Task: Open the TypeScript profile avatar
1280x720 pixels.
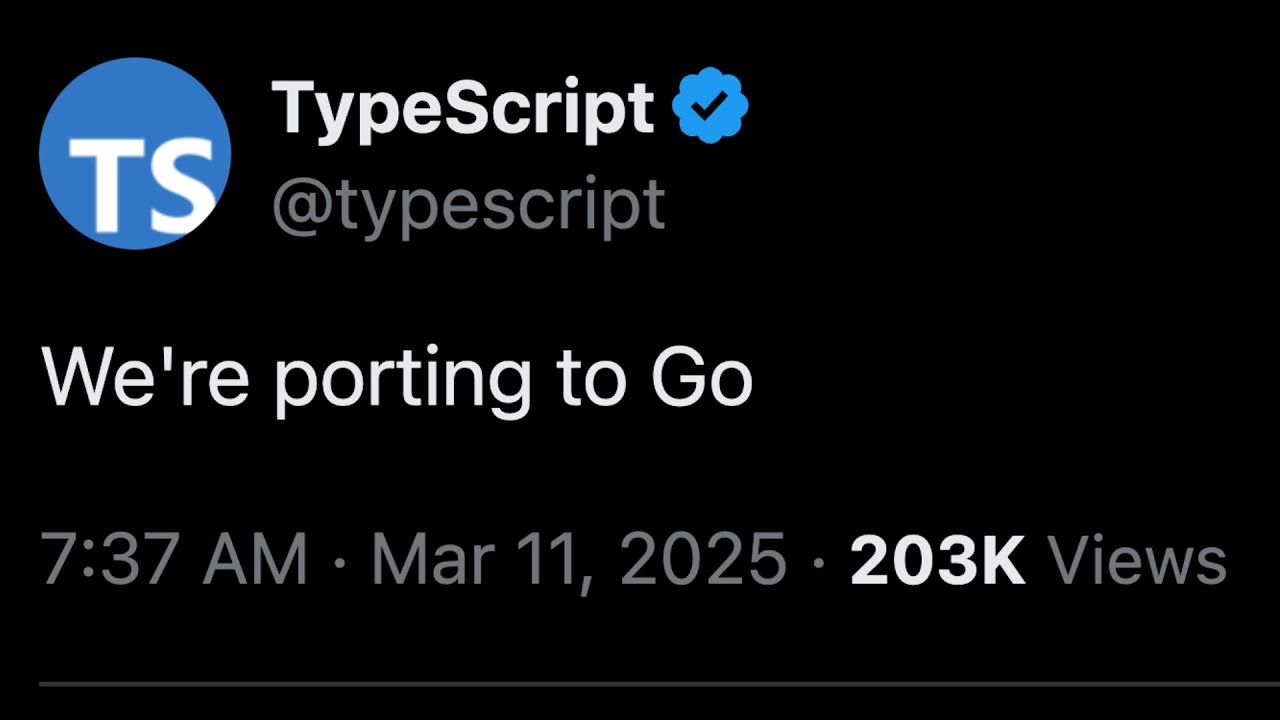Action: pos(135,152)
